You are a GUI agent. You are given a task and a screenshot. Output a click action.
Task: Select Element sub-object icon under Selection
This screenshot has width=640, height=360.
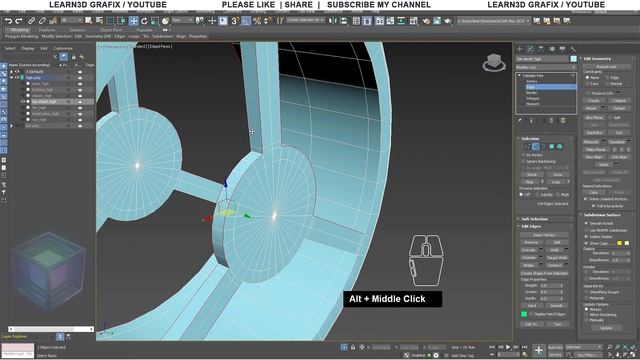pos(560,147)
